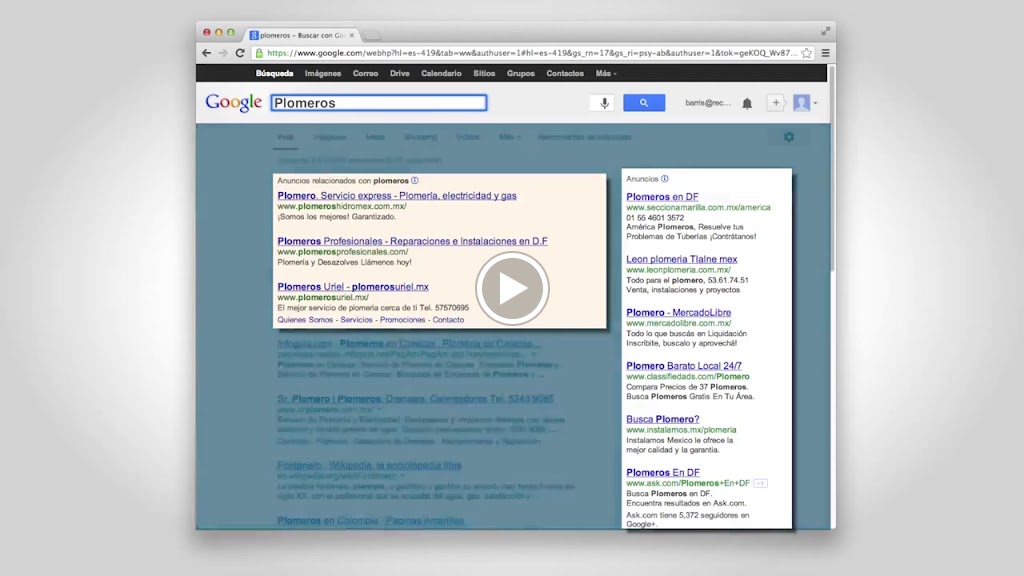Click the URL address bar
Image resolution: width=1024 pixels, height=576 pixels.
[531, 53]
